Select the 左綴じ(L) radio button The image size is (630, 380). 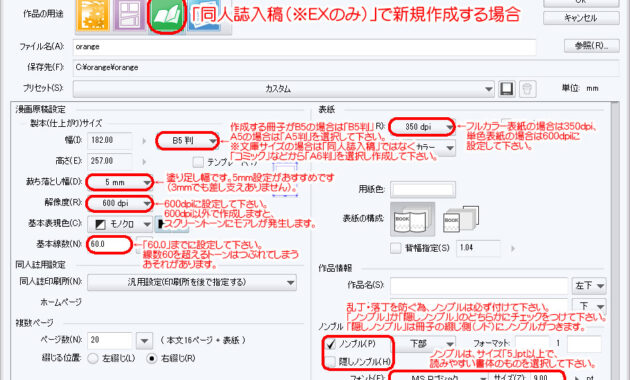(x=93, y=358)
